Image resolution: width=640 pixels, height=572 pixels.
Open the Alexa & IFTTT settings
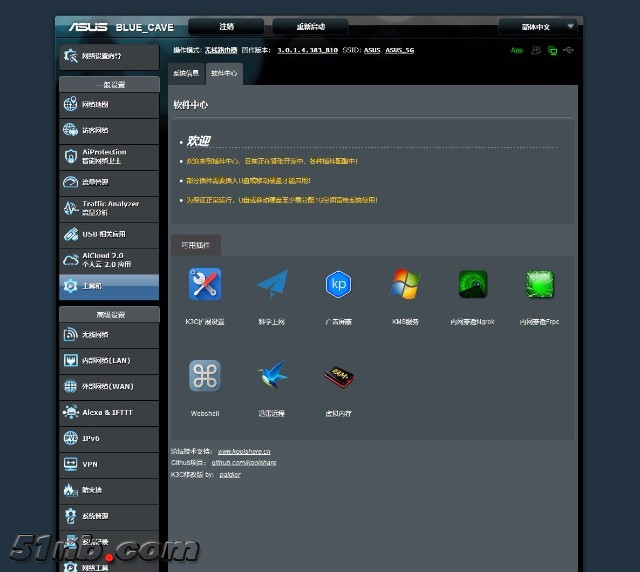coord(109,412)
